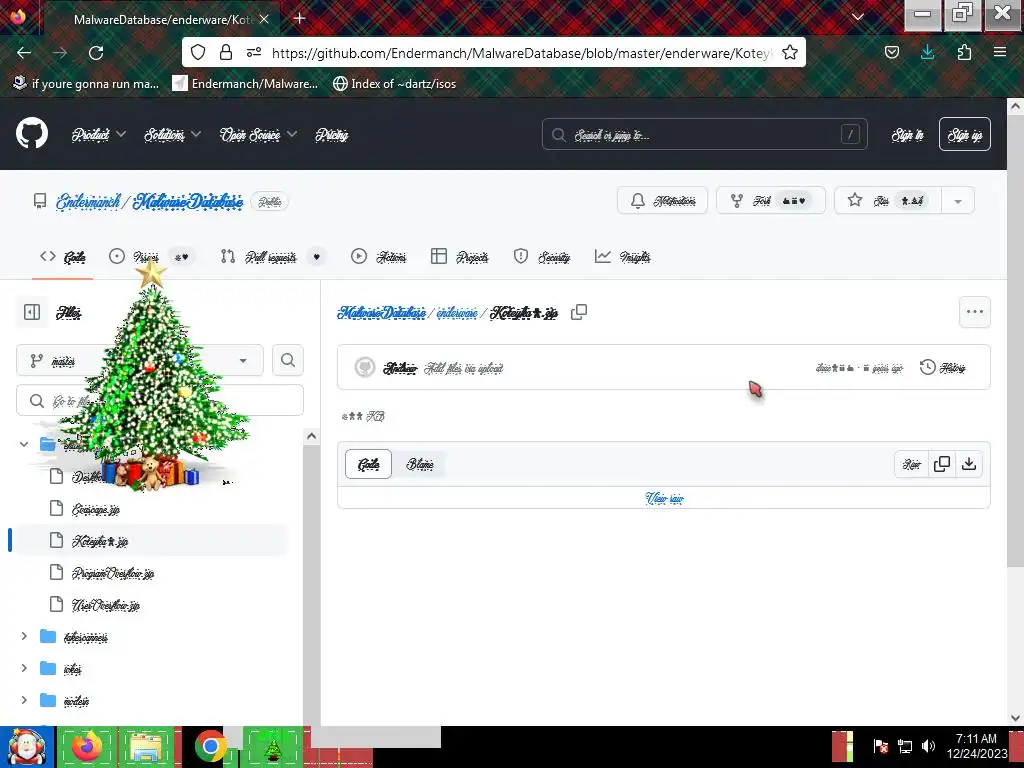Viewport: 1024px width, 768px height.
Task: Collapse the Files side panel icon
Action: (32, 312)
